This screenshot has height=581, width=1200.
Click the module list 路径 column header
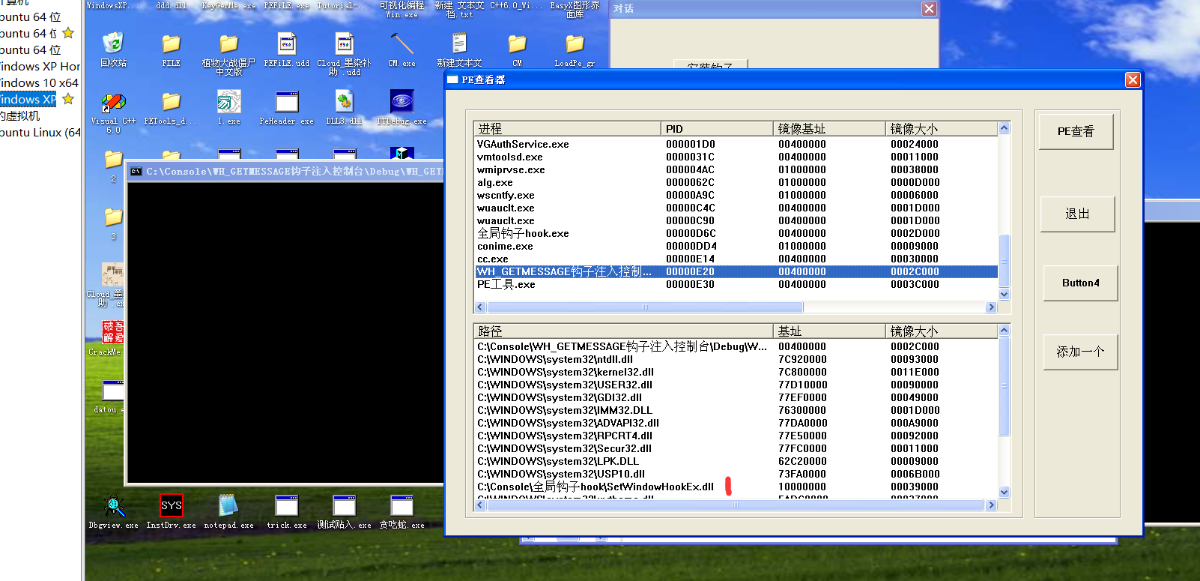[x=624, y=330]
